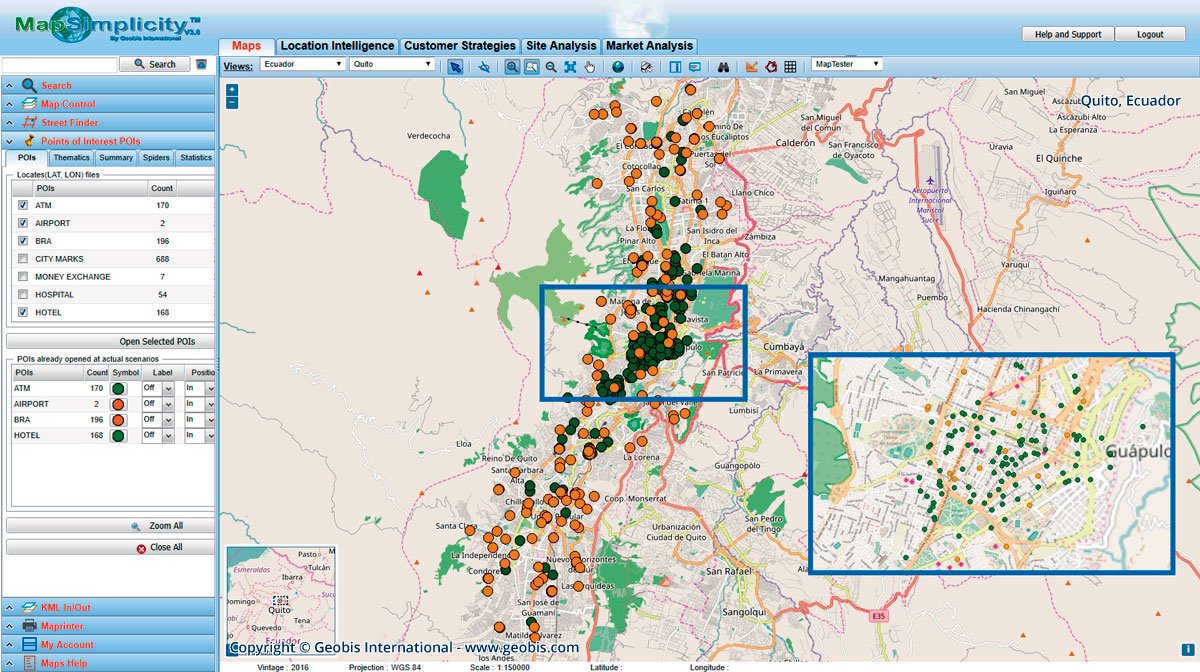The image size is (1200, 672).
Task: Click the map comment bubble icon
Action: click(x=694, y=66)
